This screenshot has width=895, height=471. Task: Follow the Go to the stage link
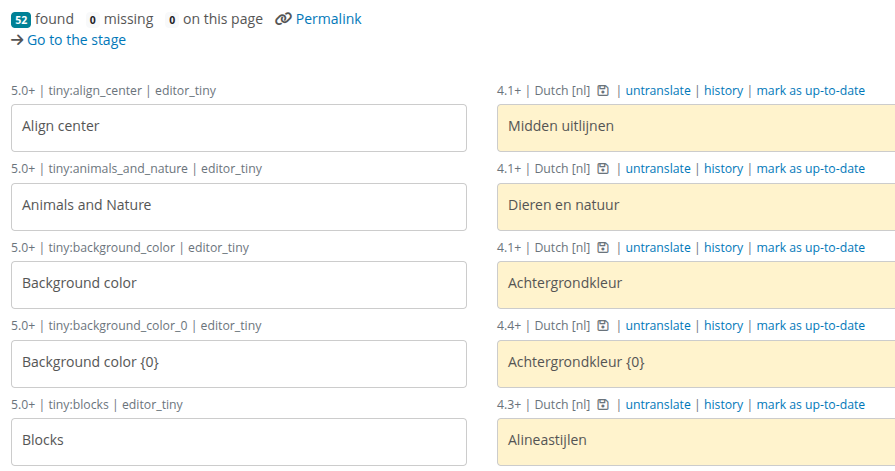[76, 40]
